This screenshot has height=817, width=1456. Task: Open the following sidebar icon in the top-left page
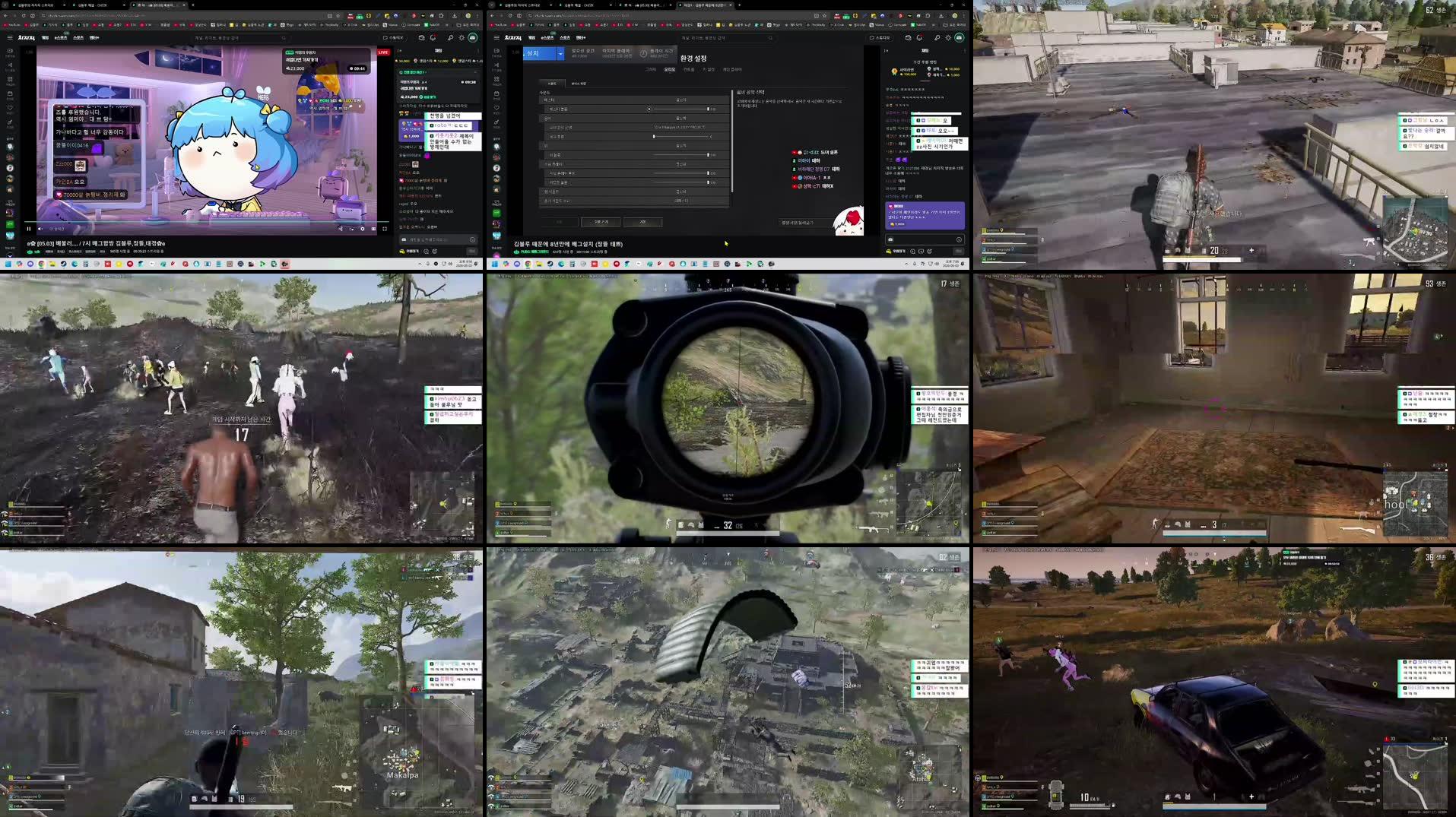click(x=10, y=107)
